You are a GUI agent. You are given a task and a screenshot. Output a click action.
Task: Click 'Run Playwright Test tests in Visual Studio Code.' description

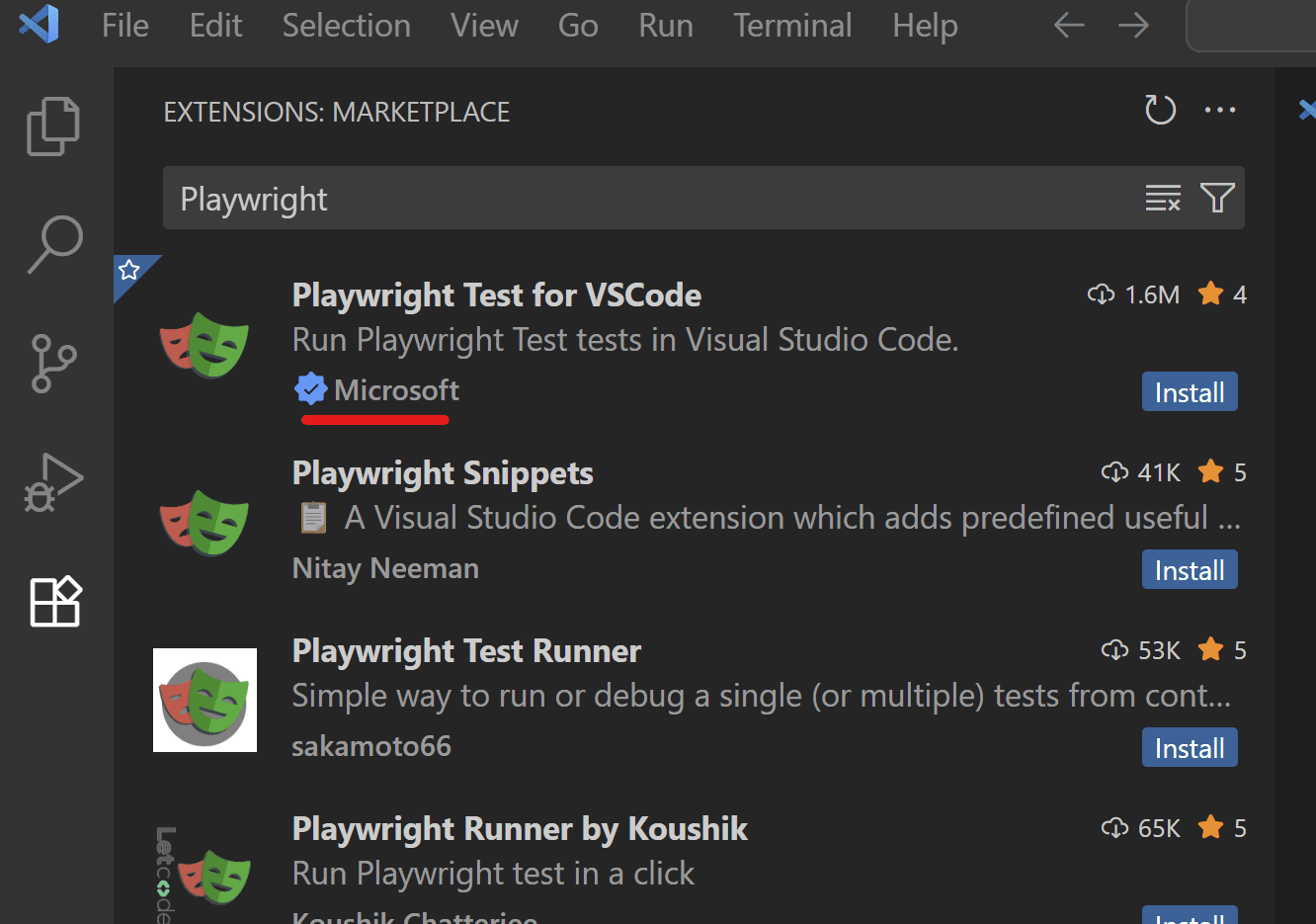click(x=625, y=340)
